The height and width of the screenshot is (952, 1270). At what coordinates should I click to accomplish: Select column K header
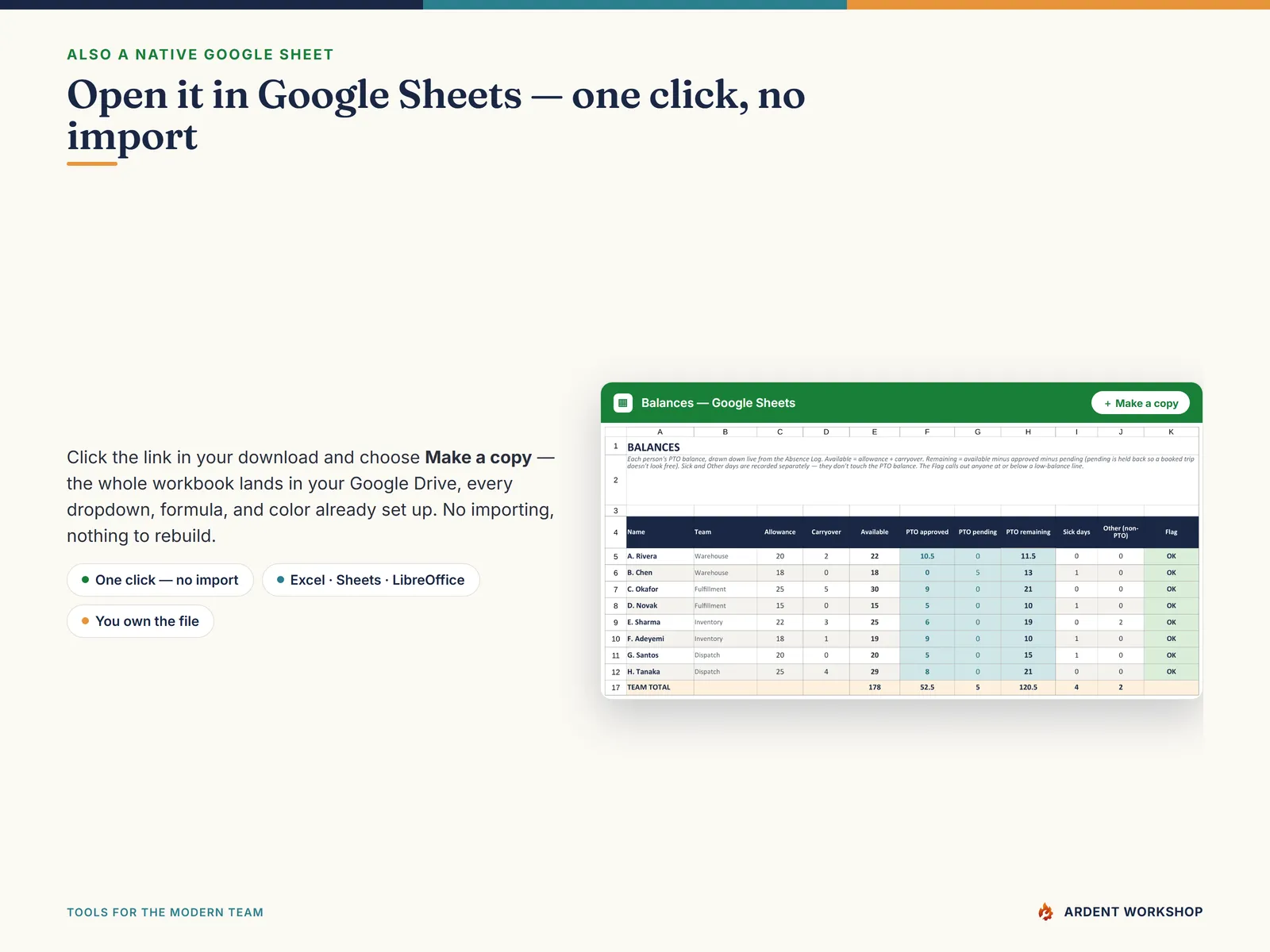[x=1171, y=432]
